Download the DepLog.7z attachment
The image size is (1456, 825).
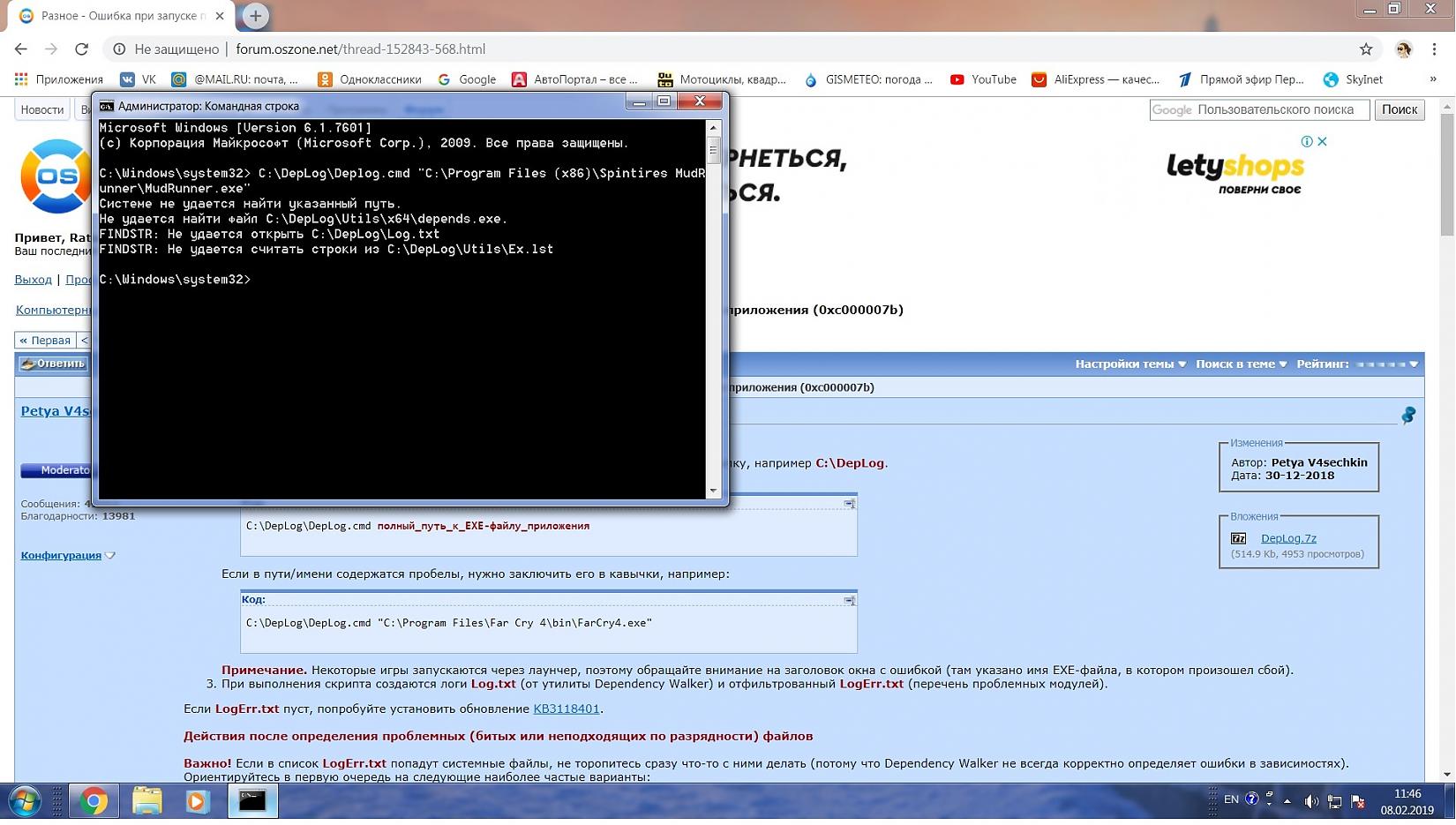coord(1287,539)
